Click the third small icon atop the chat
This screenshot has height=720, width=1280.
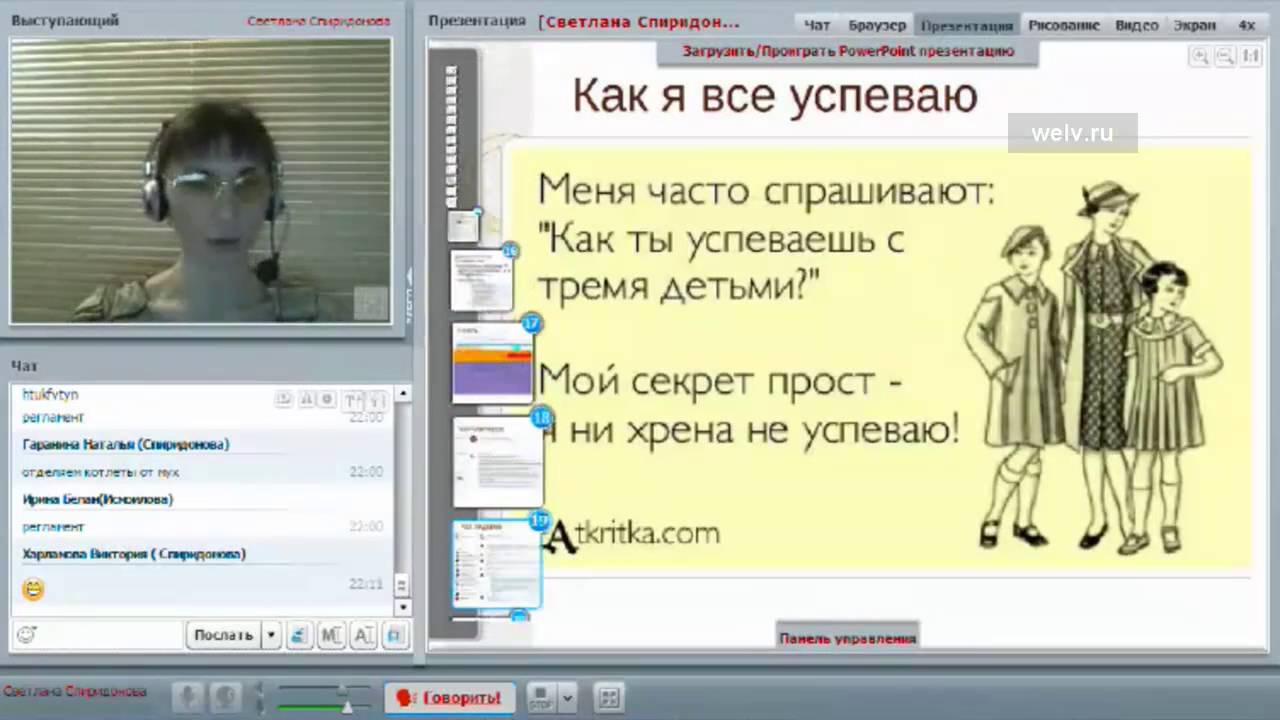click(x=327, y=399)
